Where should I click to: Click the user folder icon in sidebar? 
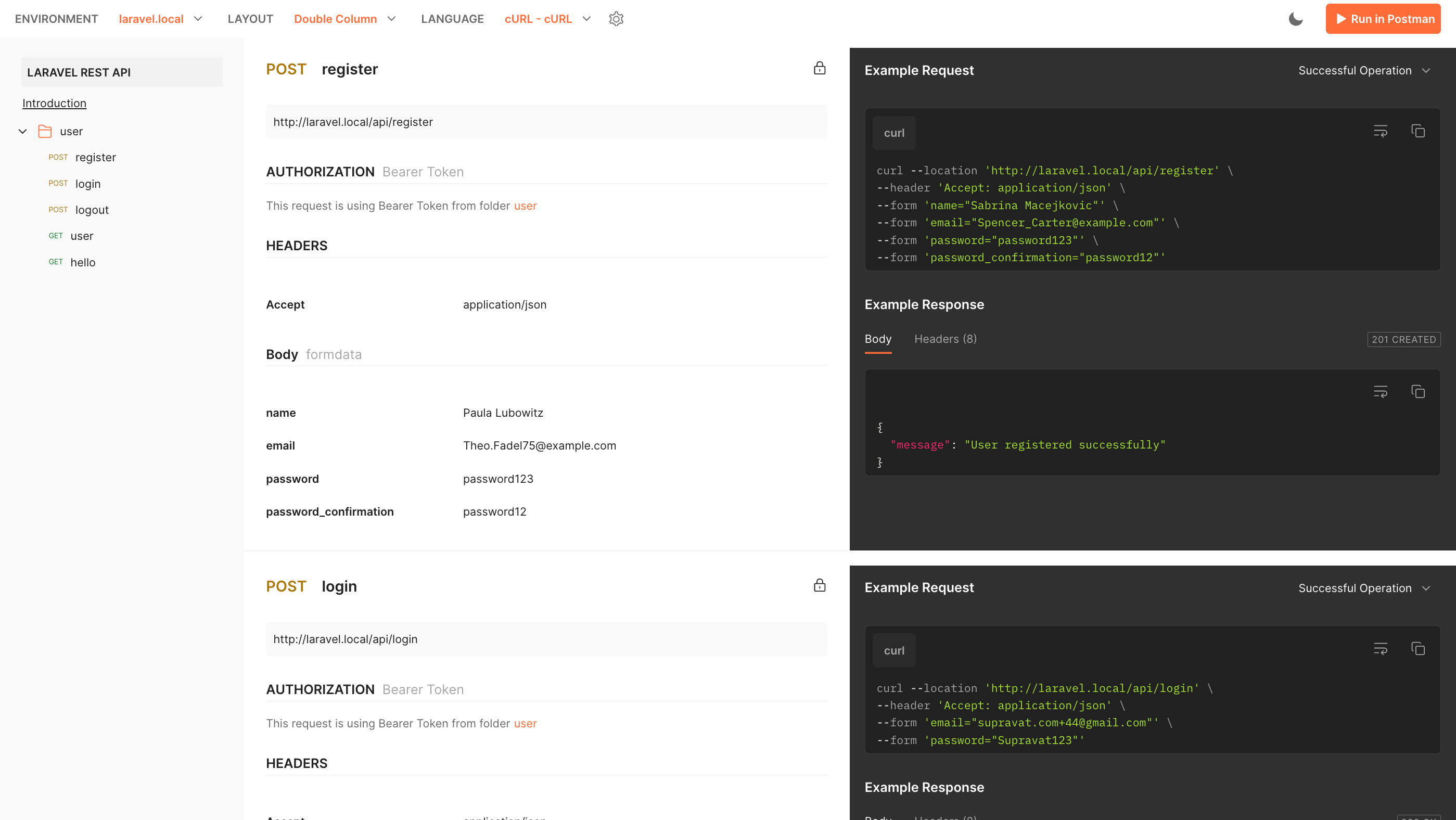(x=45, y=131)
